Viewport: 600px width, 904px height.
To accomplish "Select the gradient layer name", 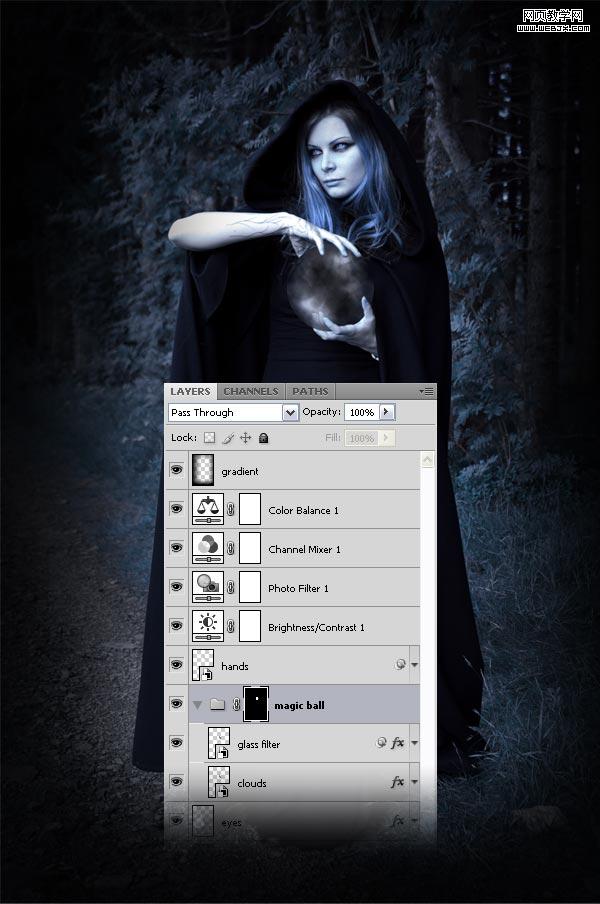I will click(240, 472).
